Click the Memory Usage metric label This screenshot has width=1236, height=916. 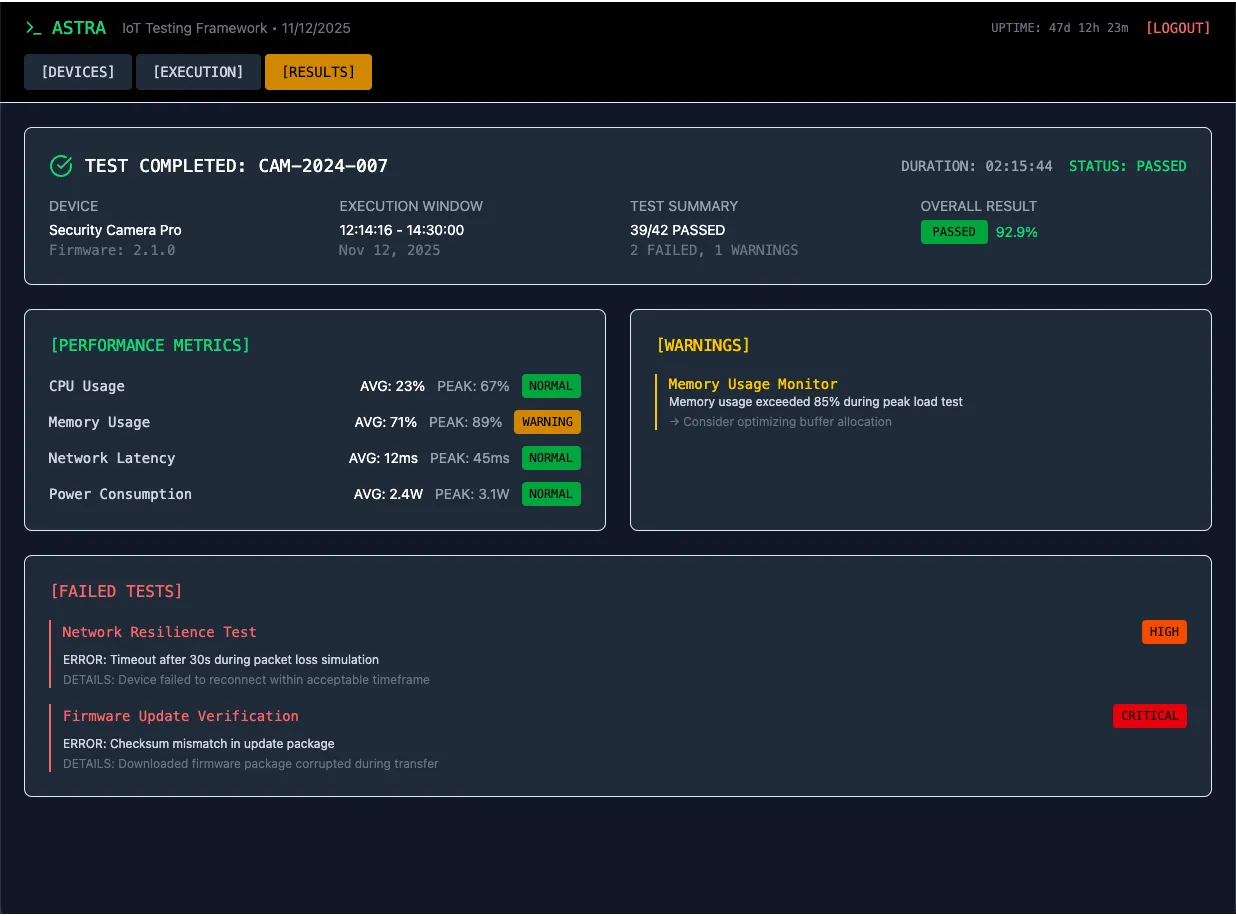(x=99, y=422)
